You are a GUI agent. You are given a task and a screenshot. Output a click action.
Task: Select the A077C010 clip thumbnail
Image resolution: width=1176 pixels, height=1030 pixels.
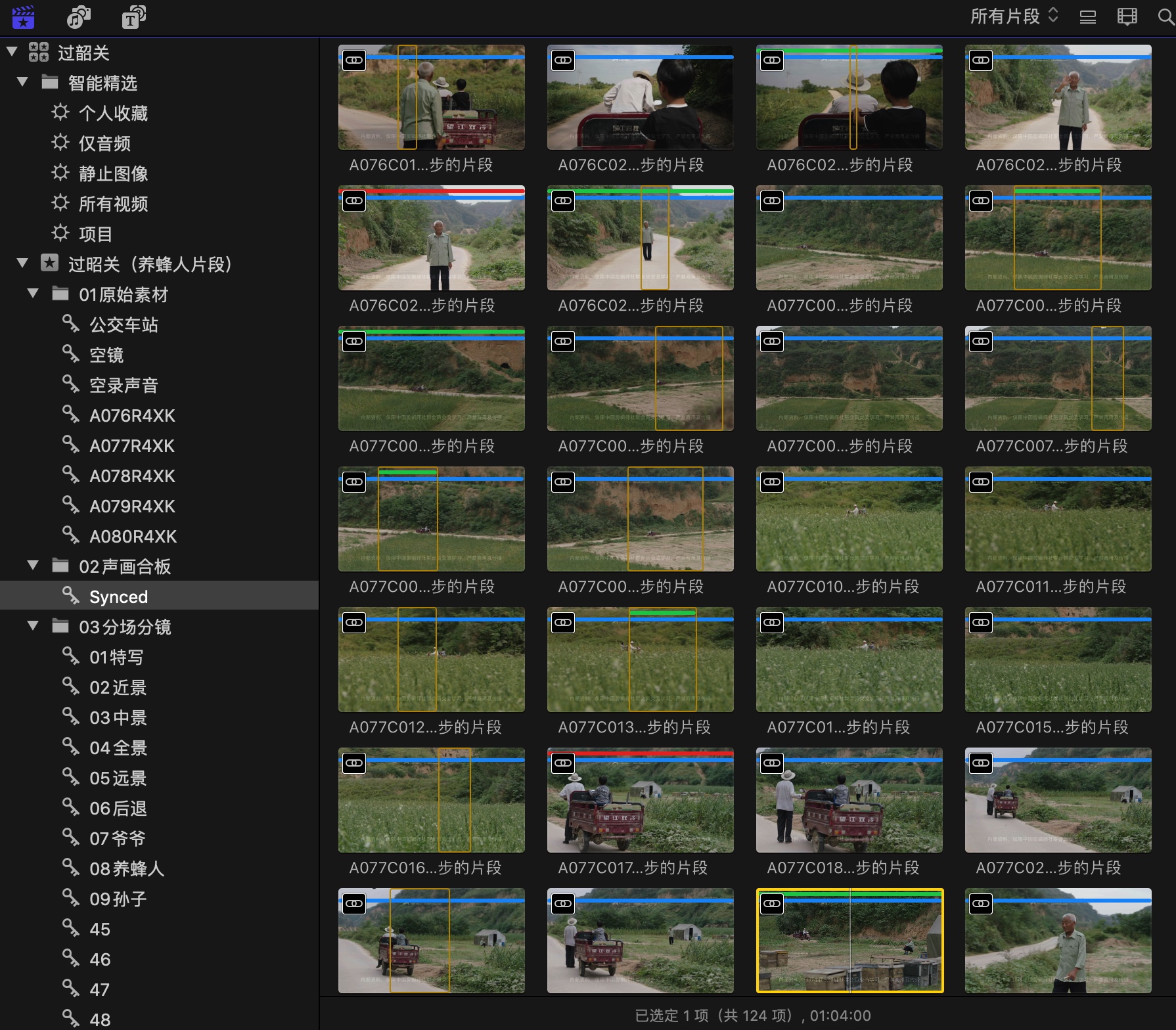849,519
